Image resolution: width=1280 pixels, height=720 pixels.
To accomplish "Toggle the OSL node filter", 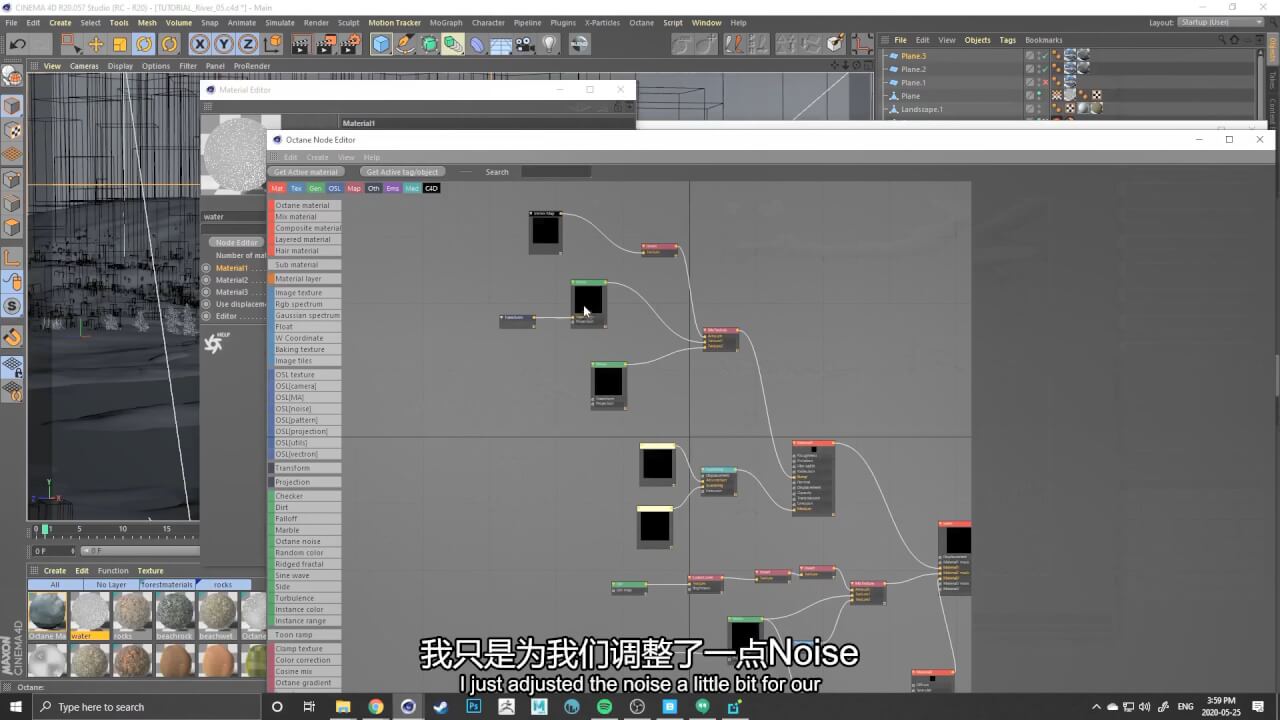I will click(x=335, y=188).
